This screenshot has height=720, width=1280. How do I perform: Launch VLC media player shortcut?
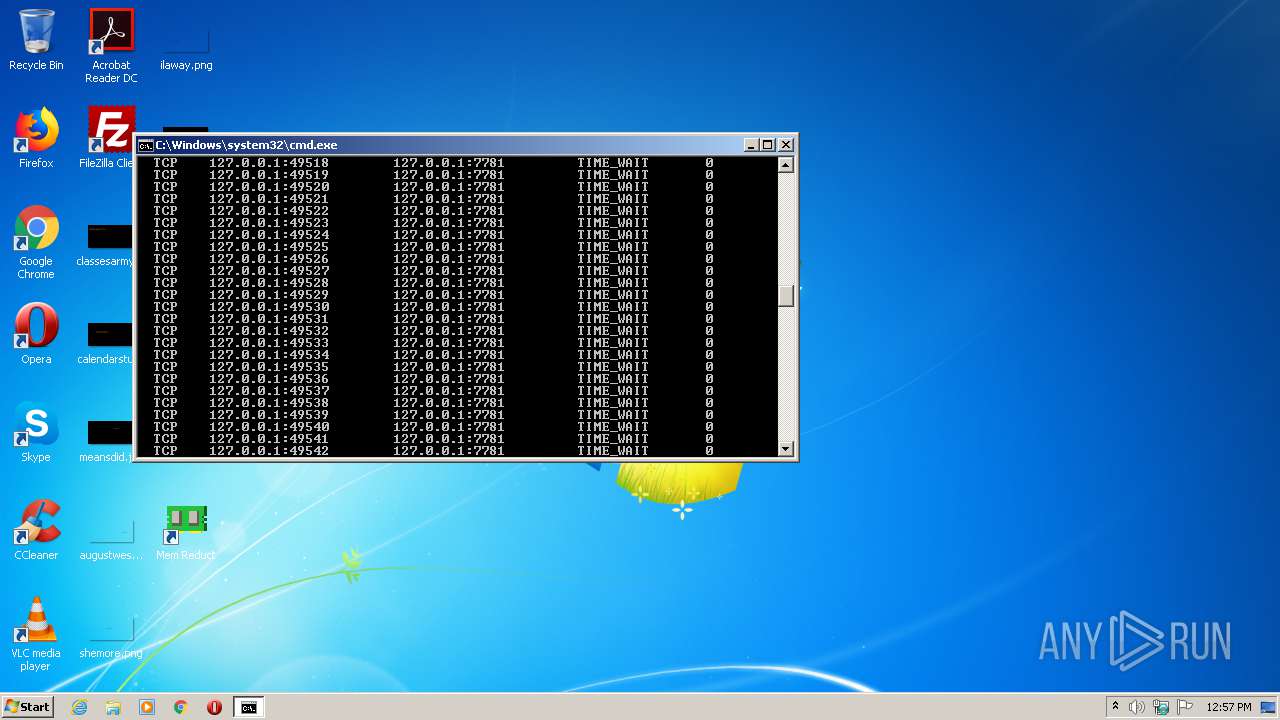click(x=36, y=634)
